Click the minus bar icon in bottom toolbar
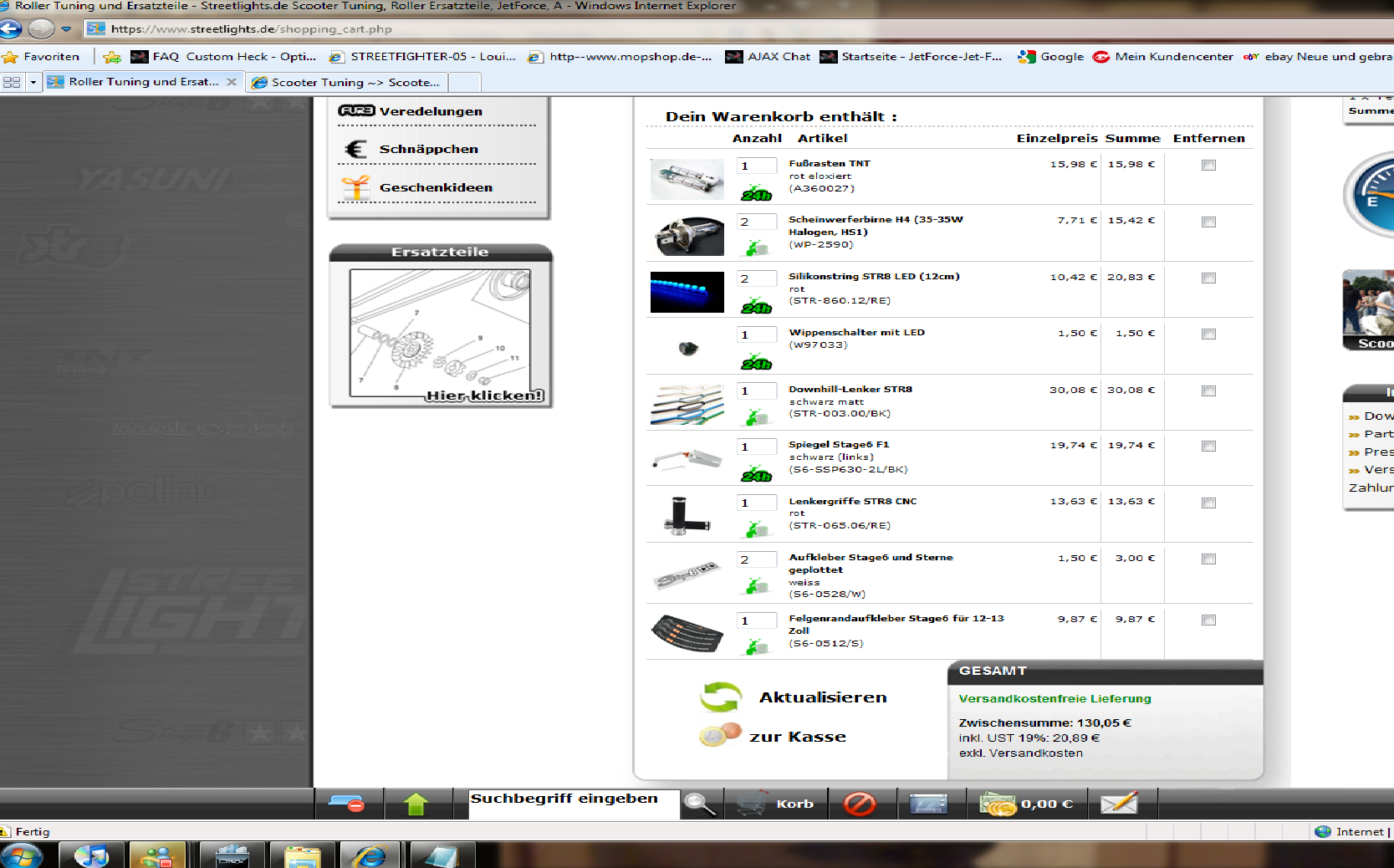The width and height of the screenshot is (1394, 868). point(346,804)
